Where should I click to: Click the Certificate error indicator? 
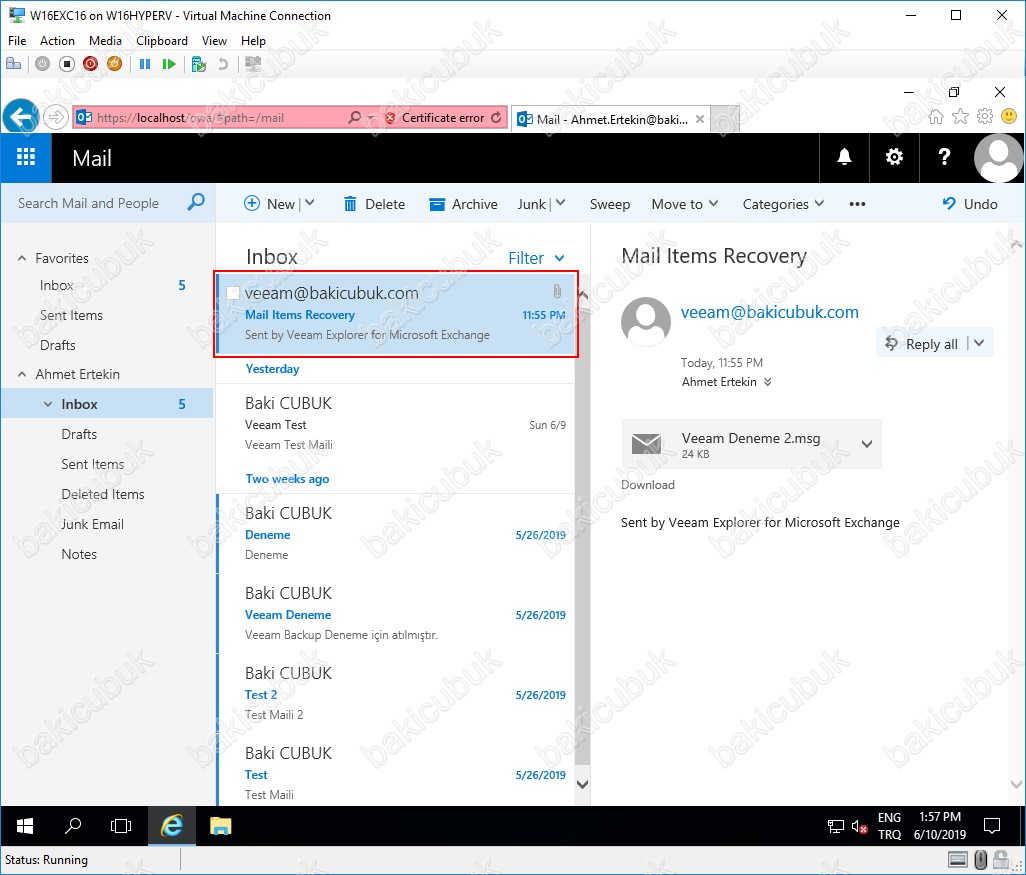point(436,118)
